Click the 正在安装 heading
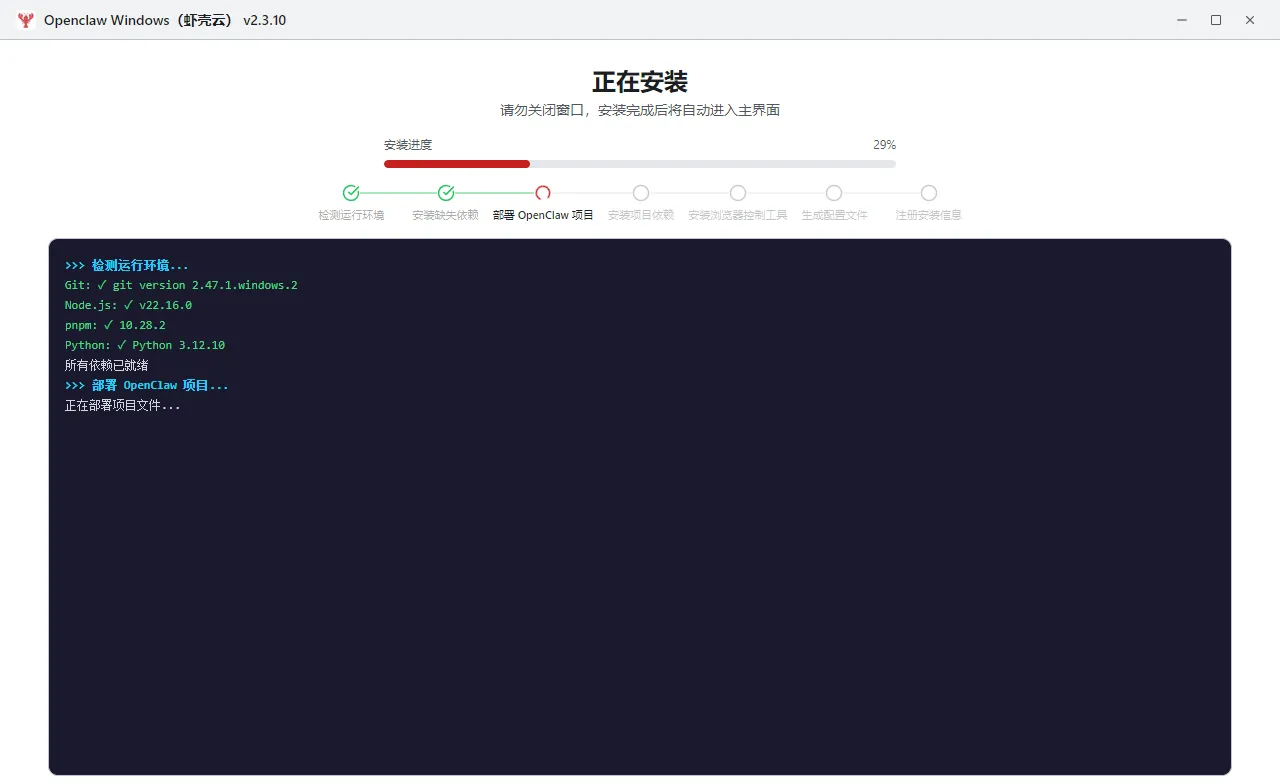This screenshot has height=784, width=1280. (640, 82)
